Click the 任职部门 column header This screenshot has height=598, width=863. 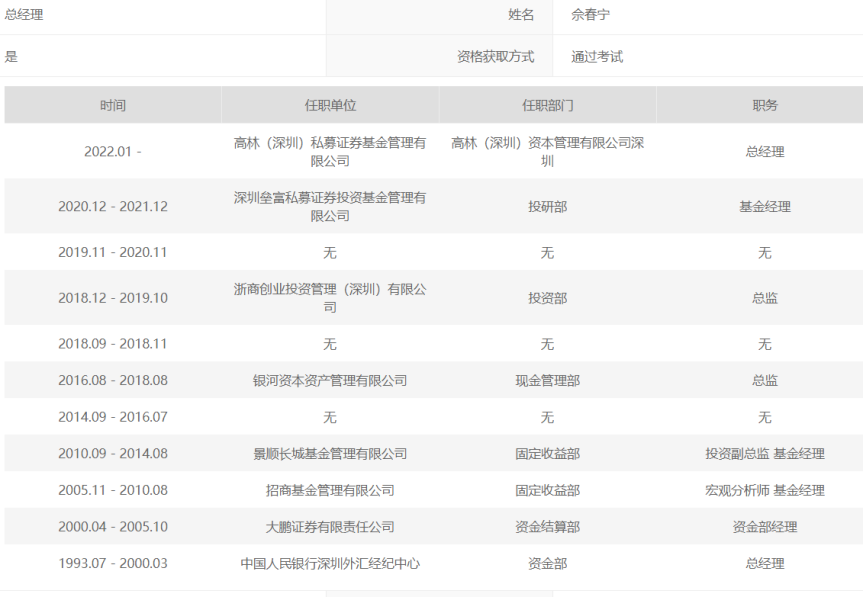[548, 105]
